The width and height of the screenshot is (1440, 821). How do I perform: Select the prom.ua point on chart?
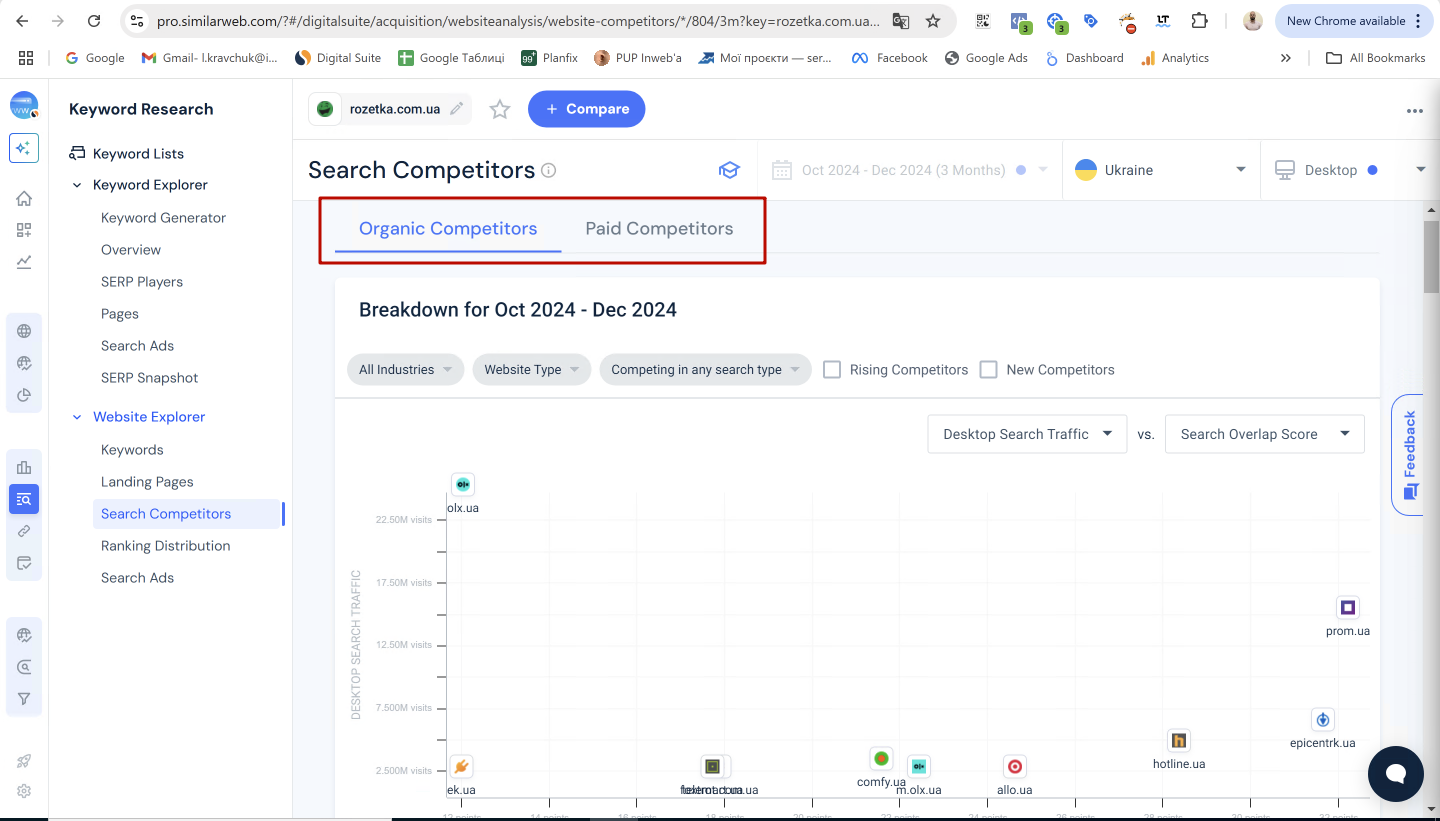[x=1348, y=607]
